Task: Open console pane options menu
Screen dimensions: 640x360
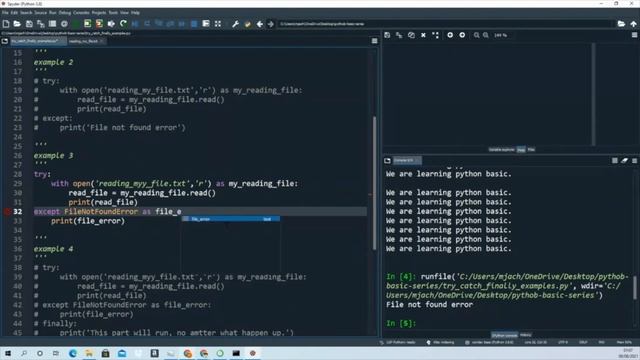Action: 635,161
